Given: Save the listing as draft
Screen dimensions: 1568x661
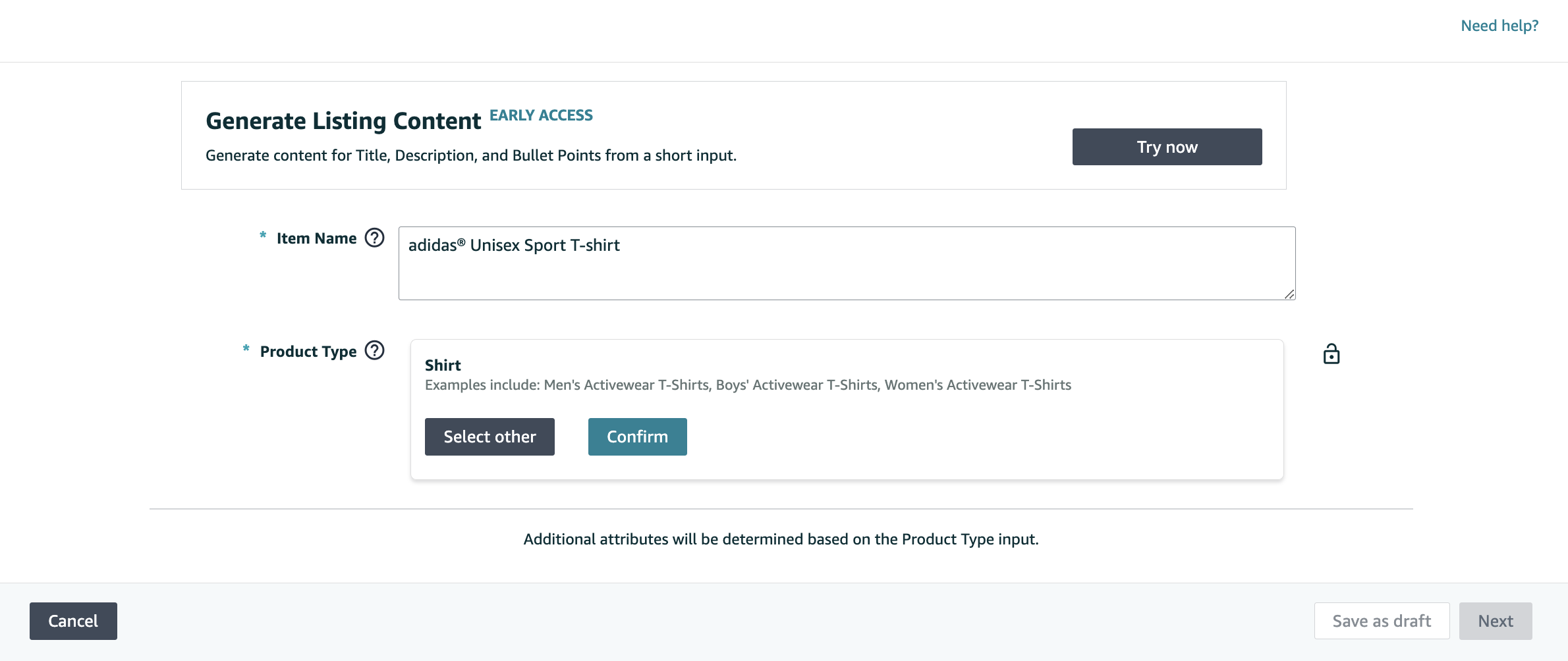Looking at the screenshot, I should point(1382,620).
